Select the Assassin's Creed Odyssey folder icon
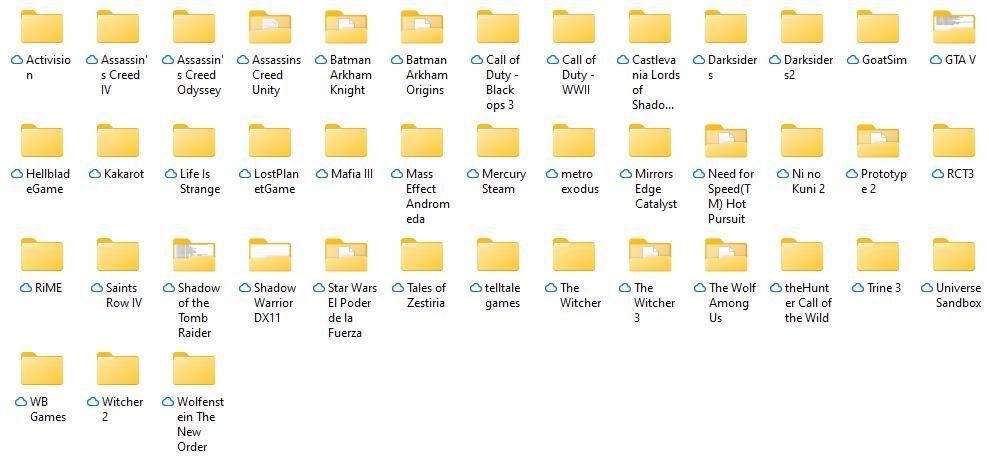989x466 pixels. 194,27
